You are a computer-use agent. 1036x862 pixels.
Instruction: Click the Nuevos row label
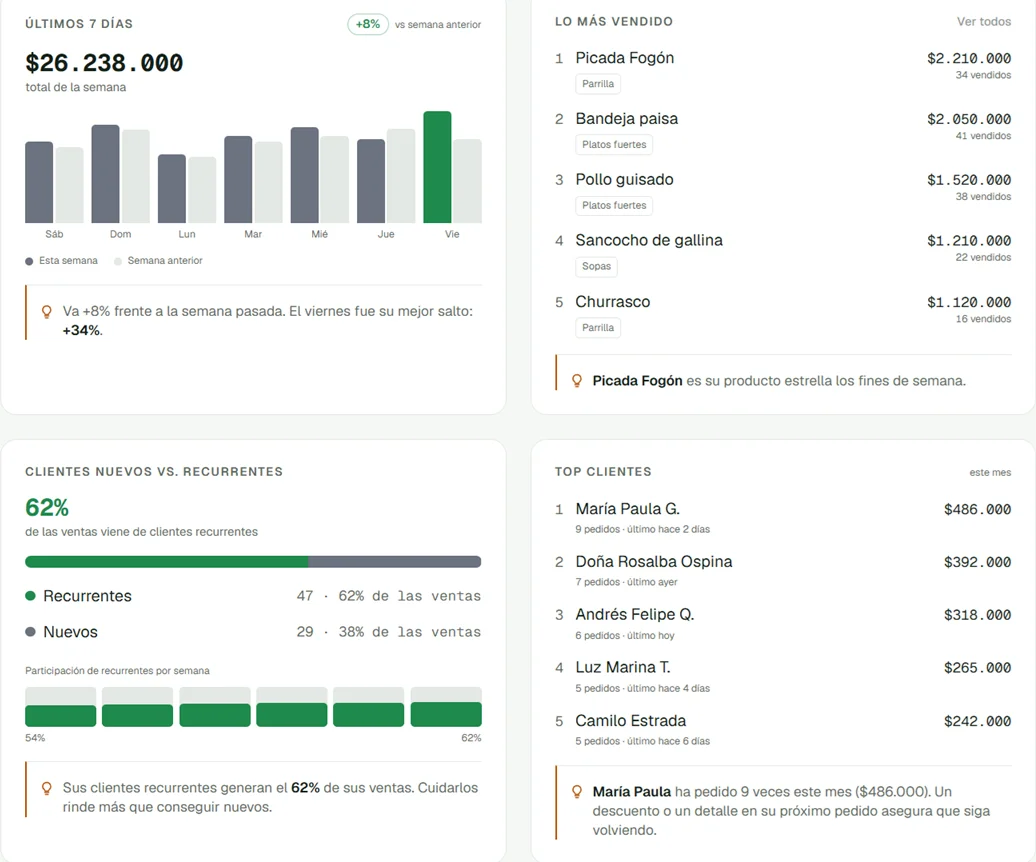point(70,631)
